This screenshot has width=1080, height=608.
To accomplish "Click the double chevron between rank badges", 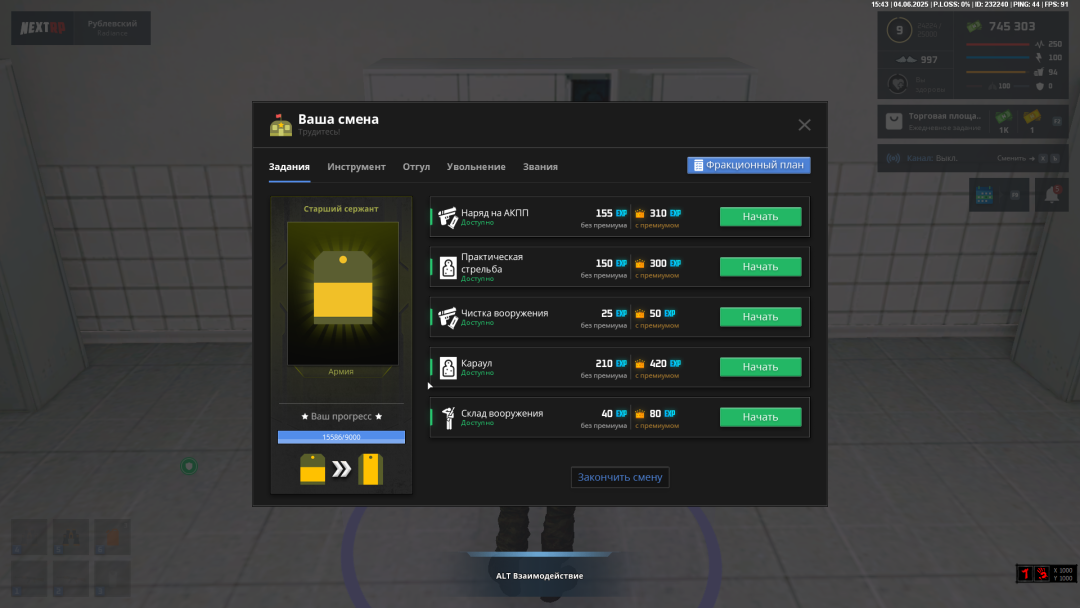I will [342, 469].
